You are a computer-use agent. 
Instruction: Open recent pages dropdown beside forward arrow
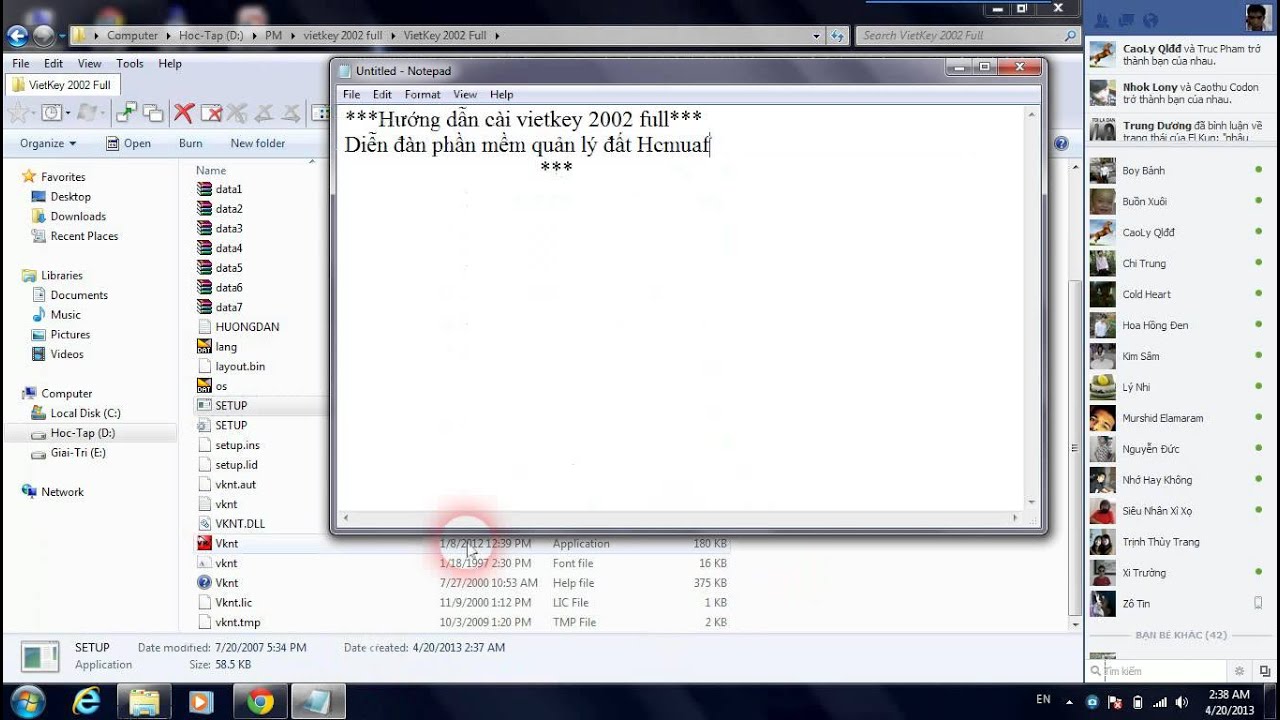(x=61, y=36)
